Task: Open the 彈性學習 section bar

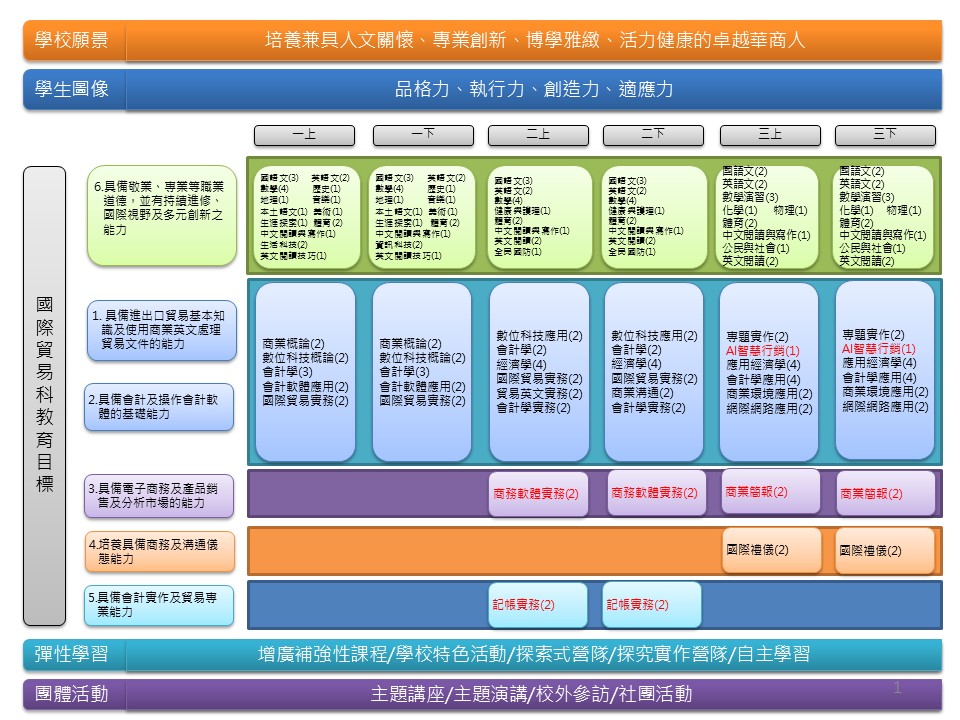Action: [x=70, y=656]
